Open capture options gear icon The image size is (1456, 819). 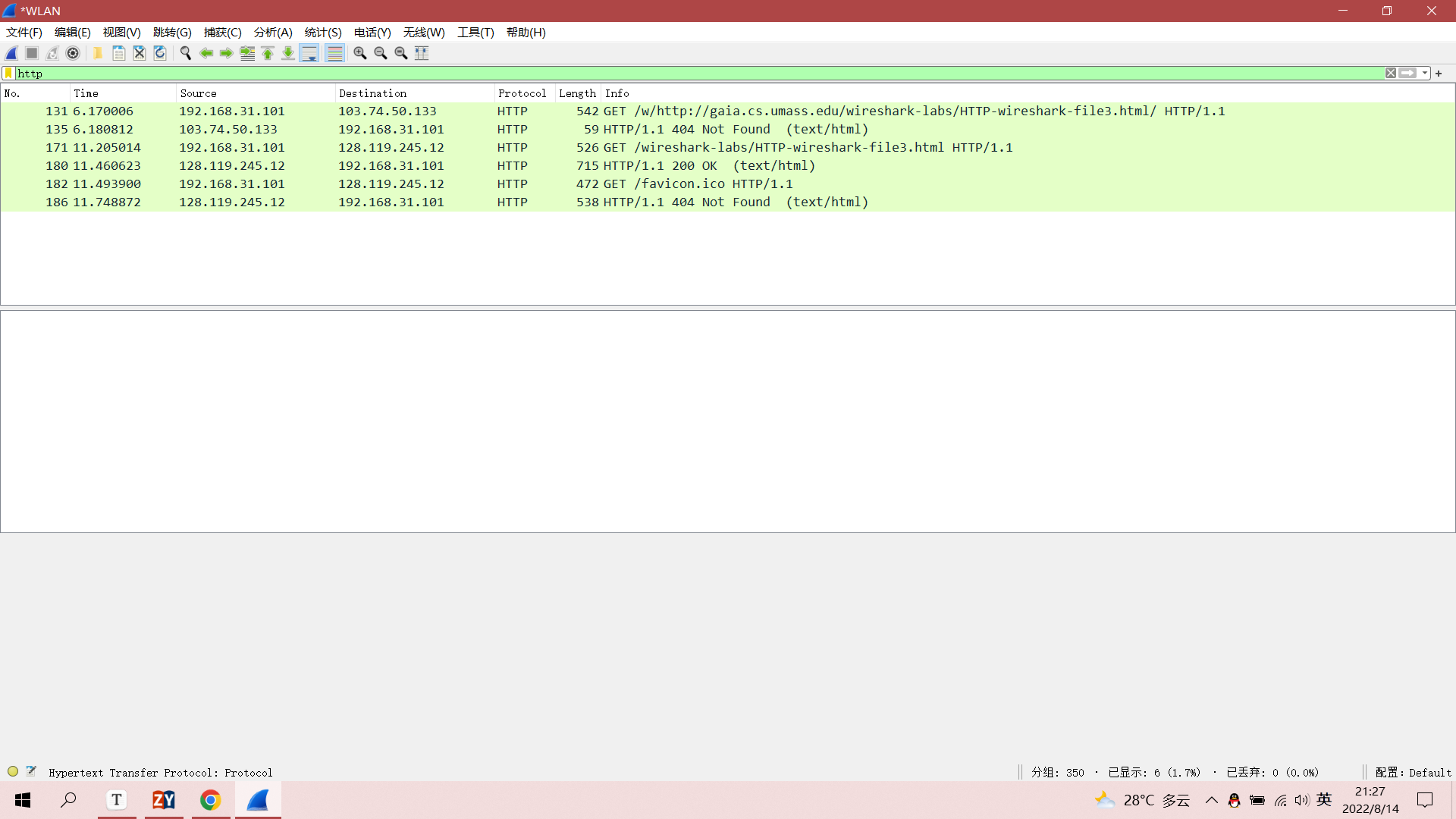pyautogui.click(x=73, y=53)
